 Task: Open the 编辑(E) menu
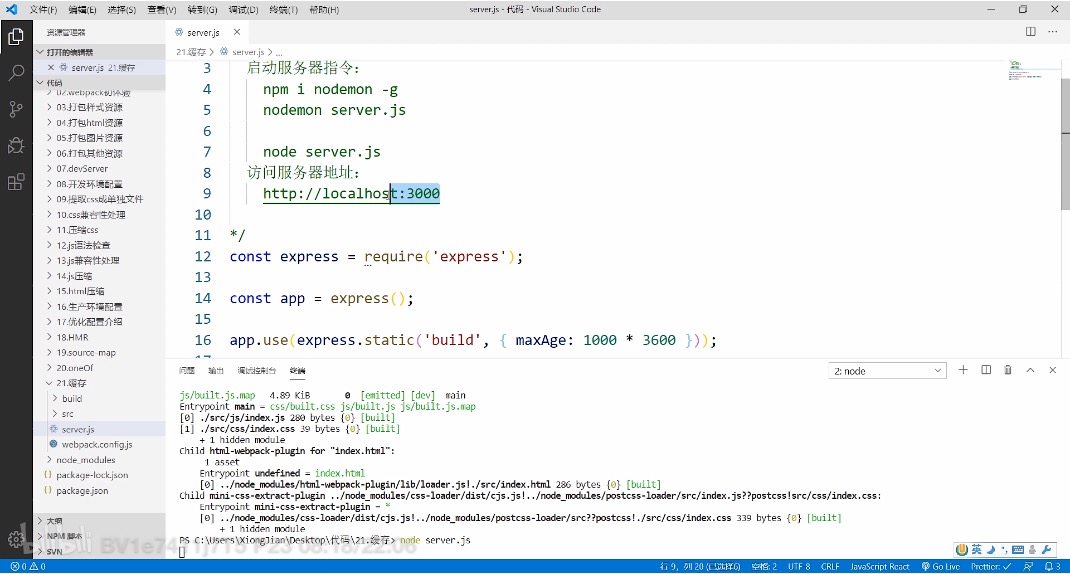point(82,10)
